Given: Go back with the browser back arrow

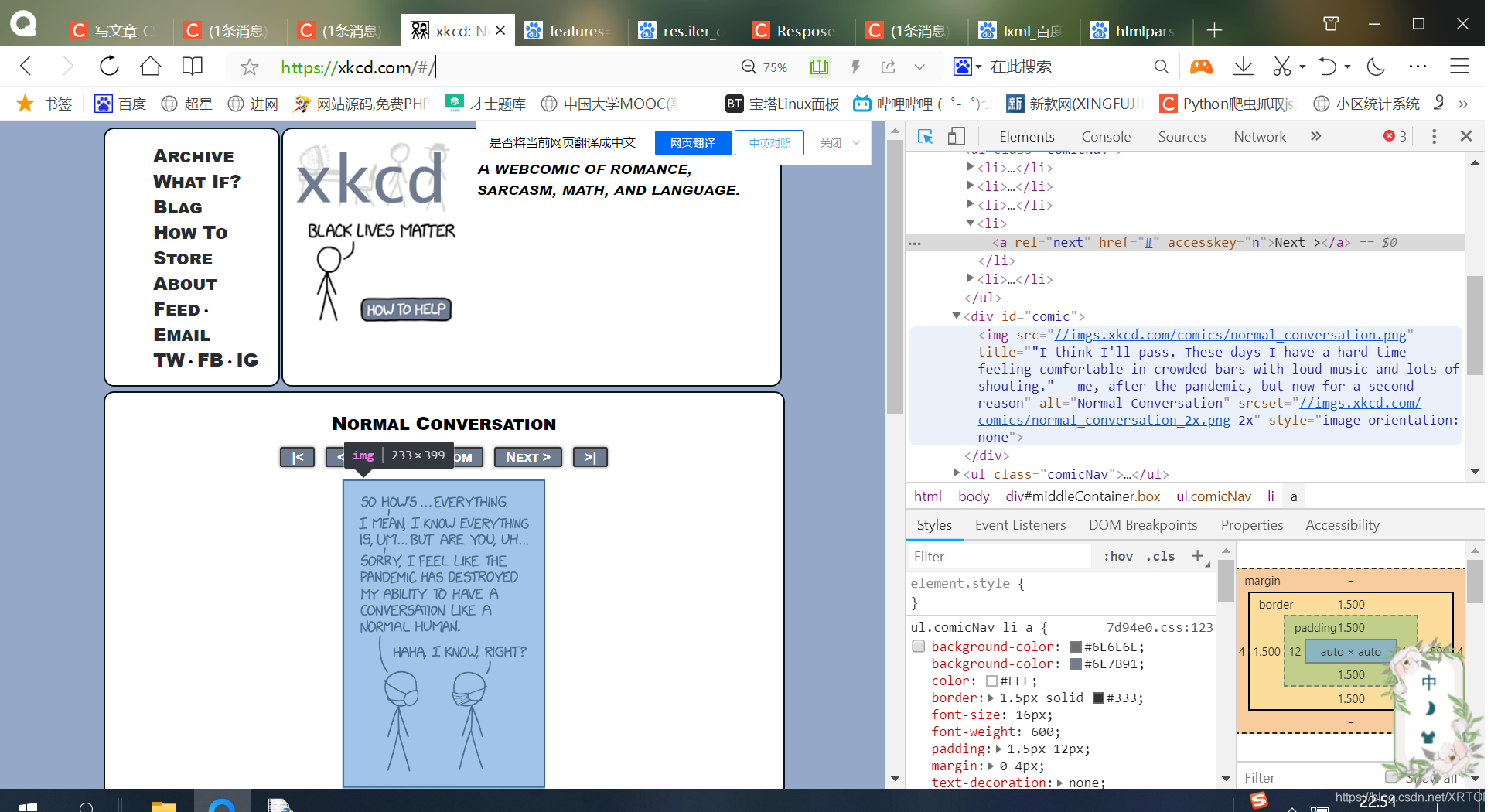Looking at the screenshot, I should click(x=26, y=66).
